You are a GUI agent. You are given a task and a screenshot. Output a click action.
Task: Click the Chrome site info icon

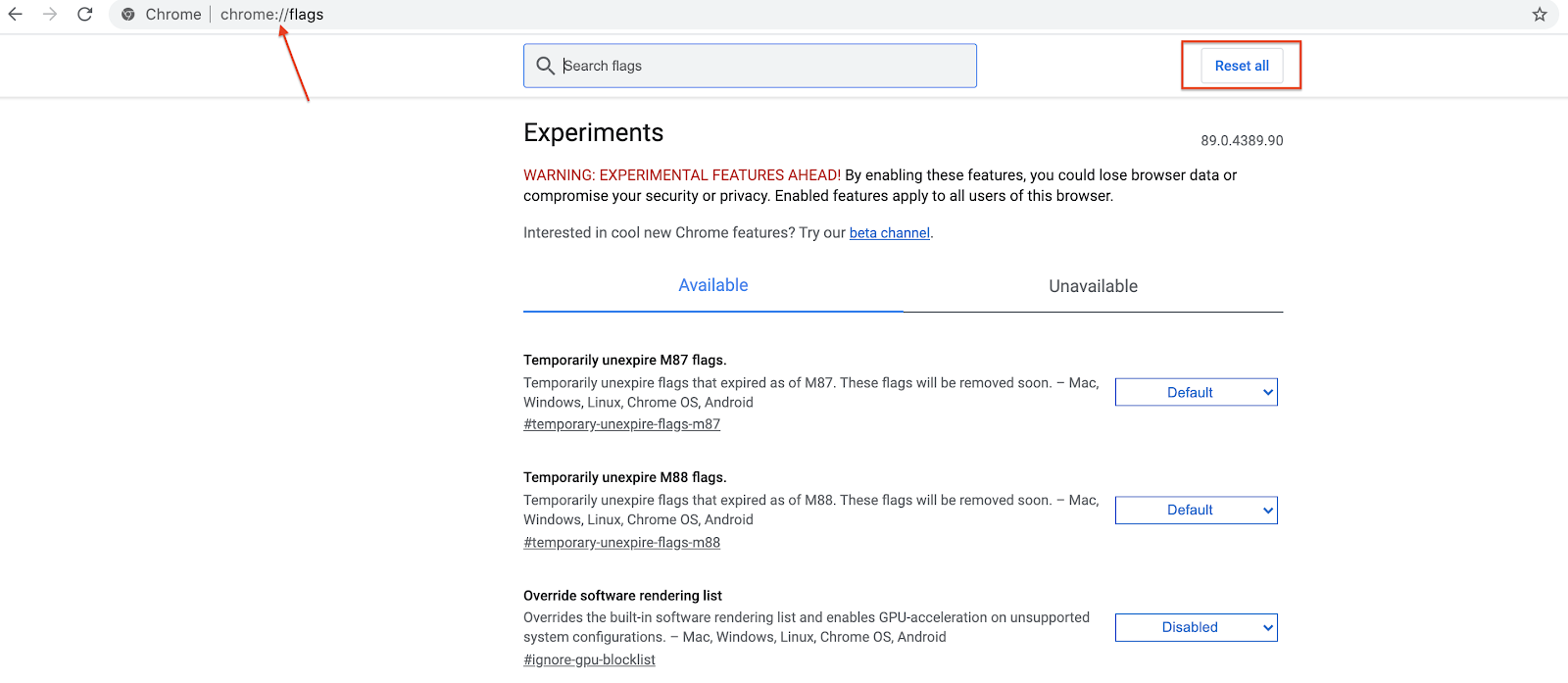[128, 15]
